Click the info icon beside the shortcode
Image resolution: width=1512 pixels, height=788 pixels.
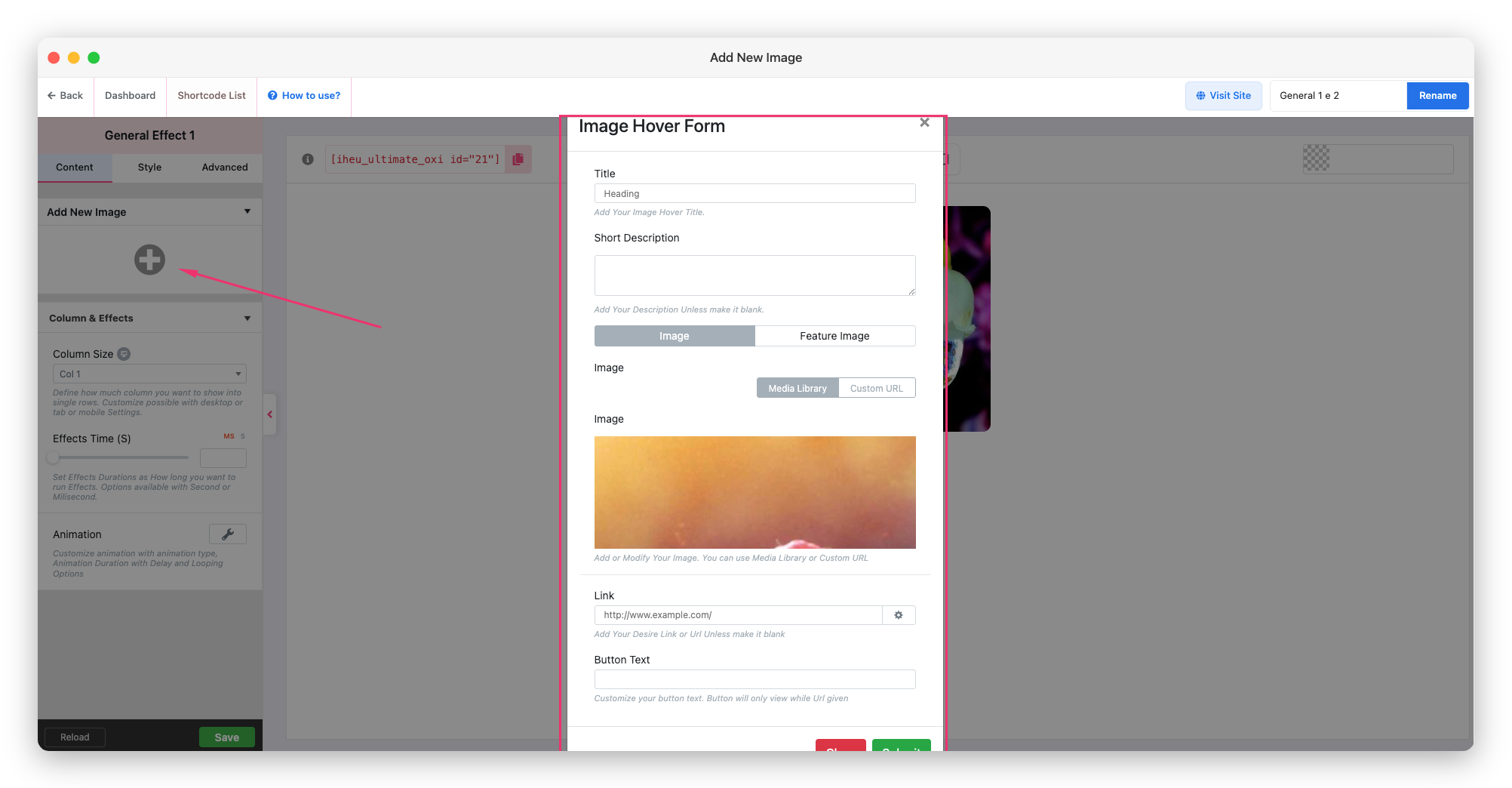point(308,159)
